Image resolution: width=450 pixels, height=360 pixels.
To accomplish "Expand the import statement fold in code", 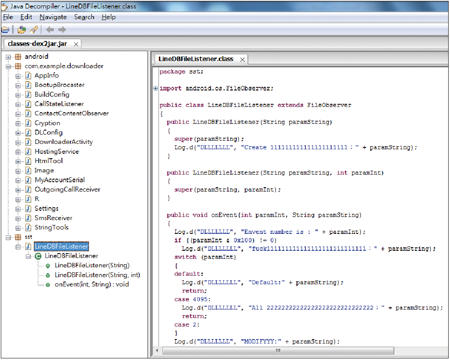I will (156, 88).
